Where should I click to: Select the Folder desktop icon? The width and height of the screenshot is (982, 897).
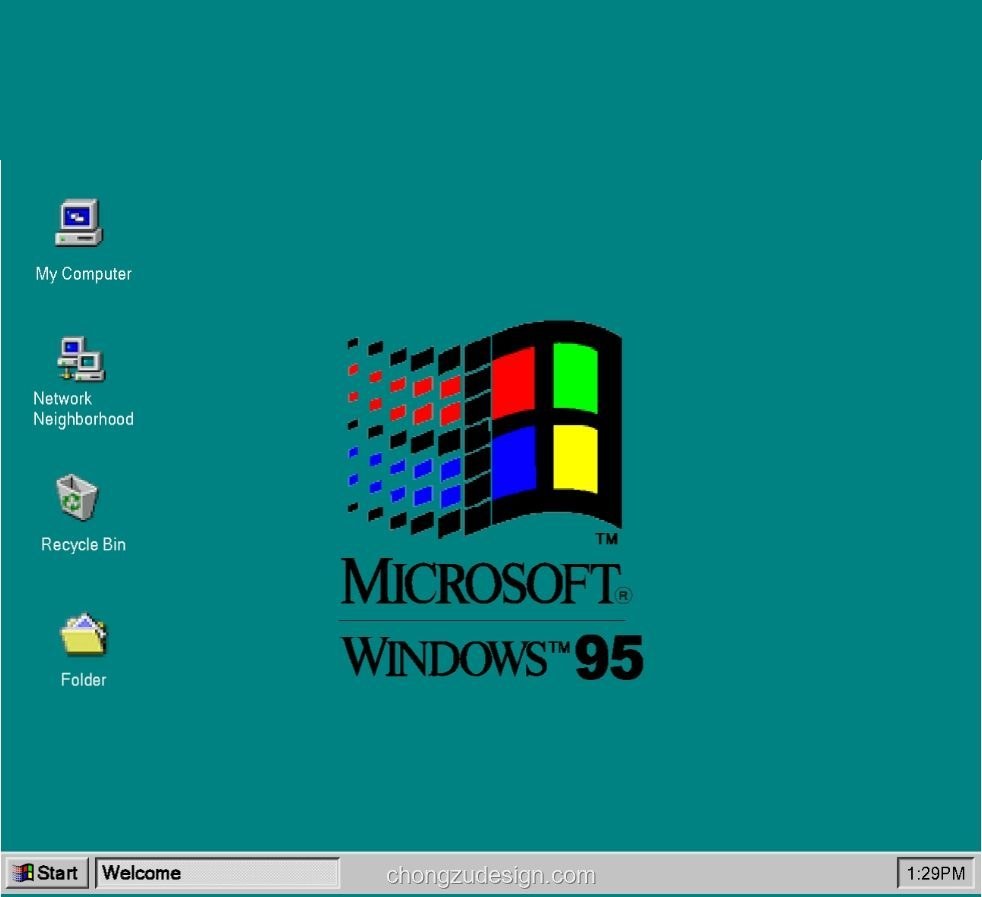point(83,634)
